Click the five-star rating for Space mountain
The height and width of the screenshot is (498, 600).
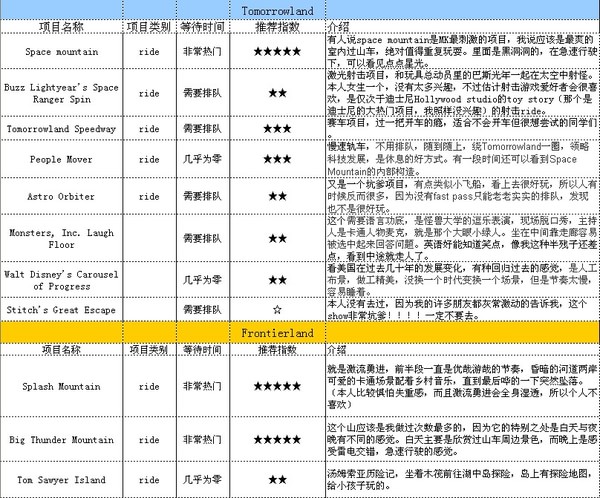277,51
